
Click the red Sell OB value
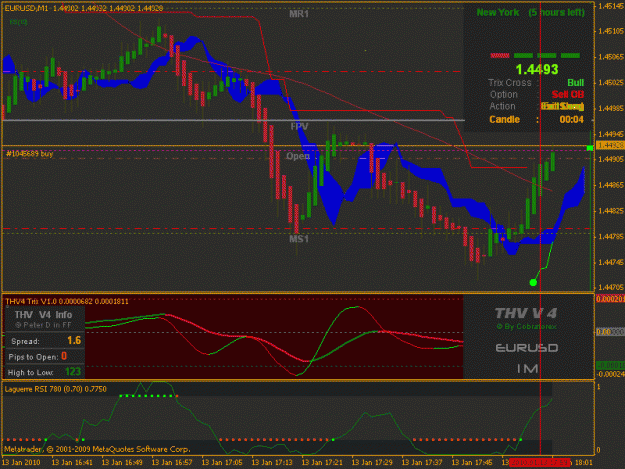568,95
